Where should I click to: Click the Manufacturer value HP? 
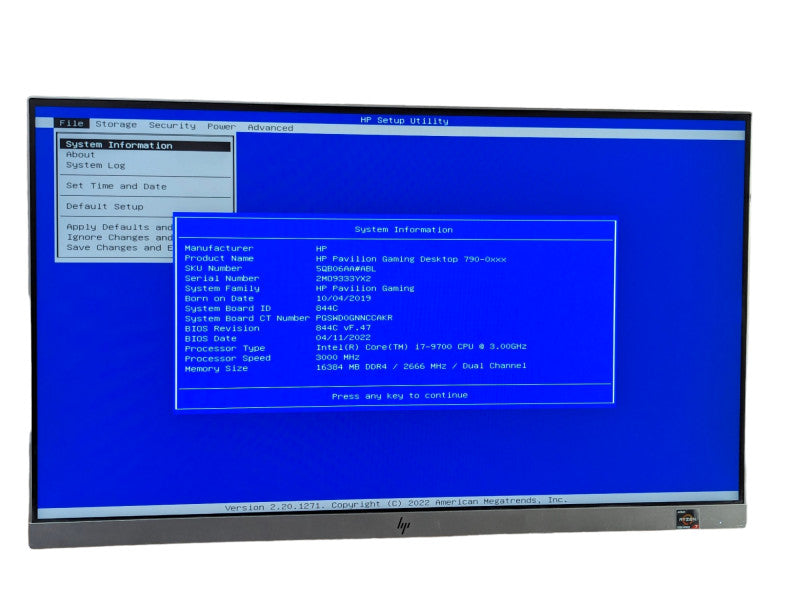pos(321,248)
